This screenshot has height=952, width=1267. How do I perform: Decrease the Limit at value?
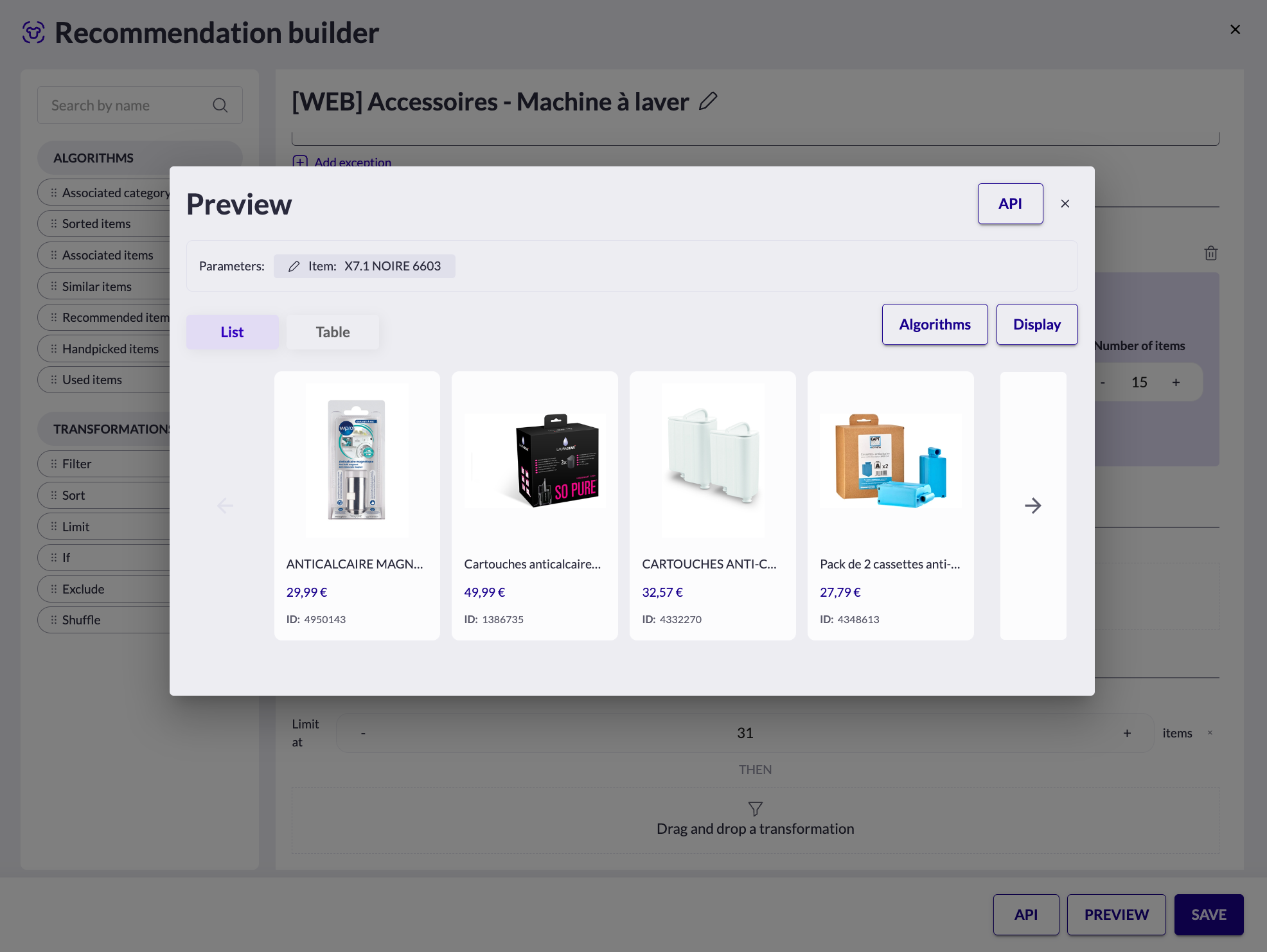pyautogui.click(x=364, y=733)
